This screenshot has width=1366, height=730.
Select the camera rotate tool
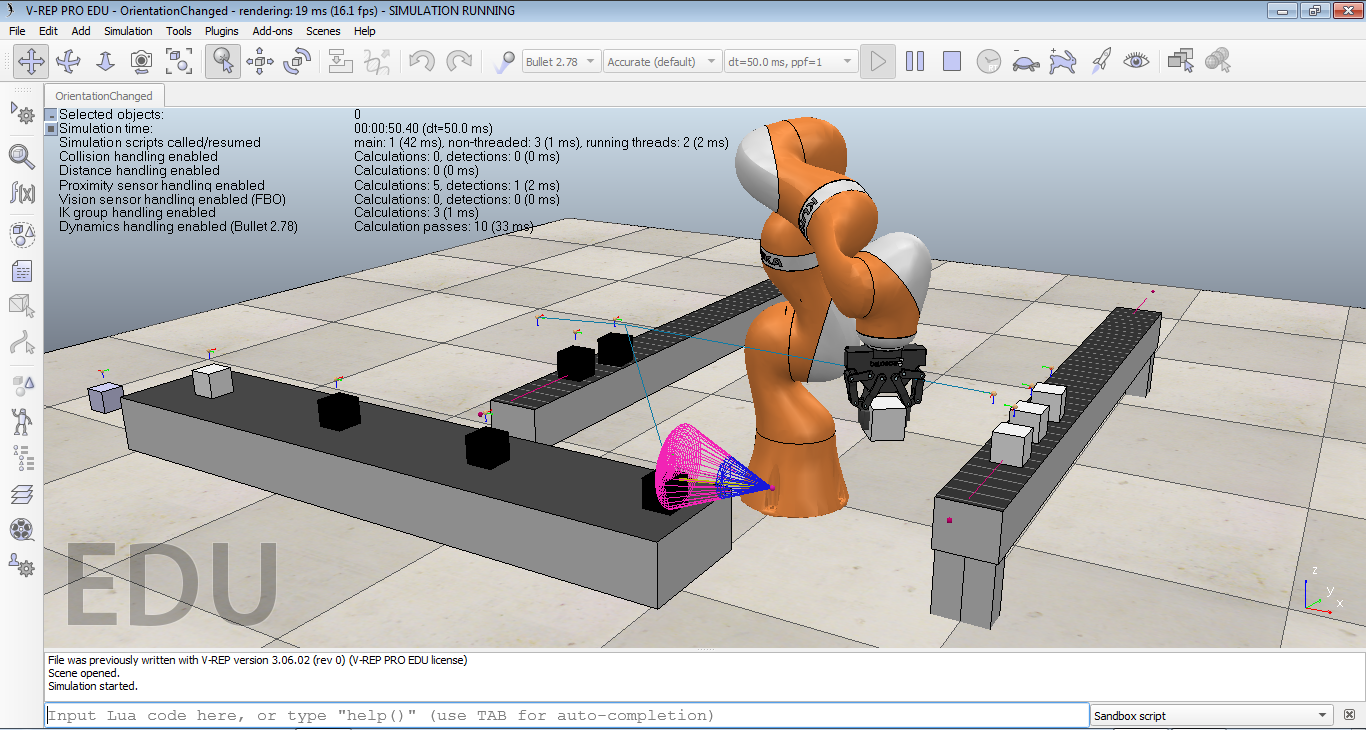[x=68, y=61]
